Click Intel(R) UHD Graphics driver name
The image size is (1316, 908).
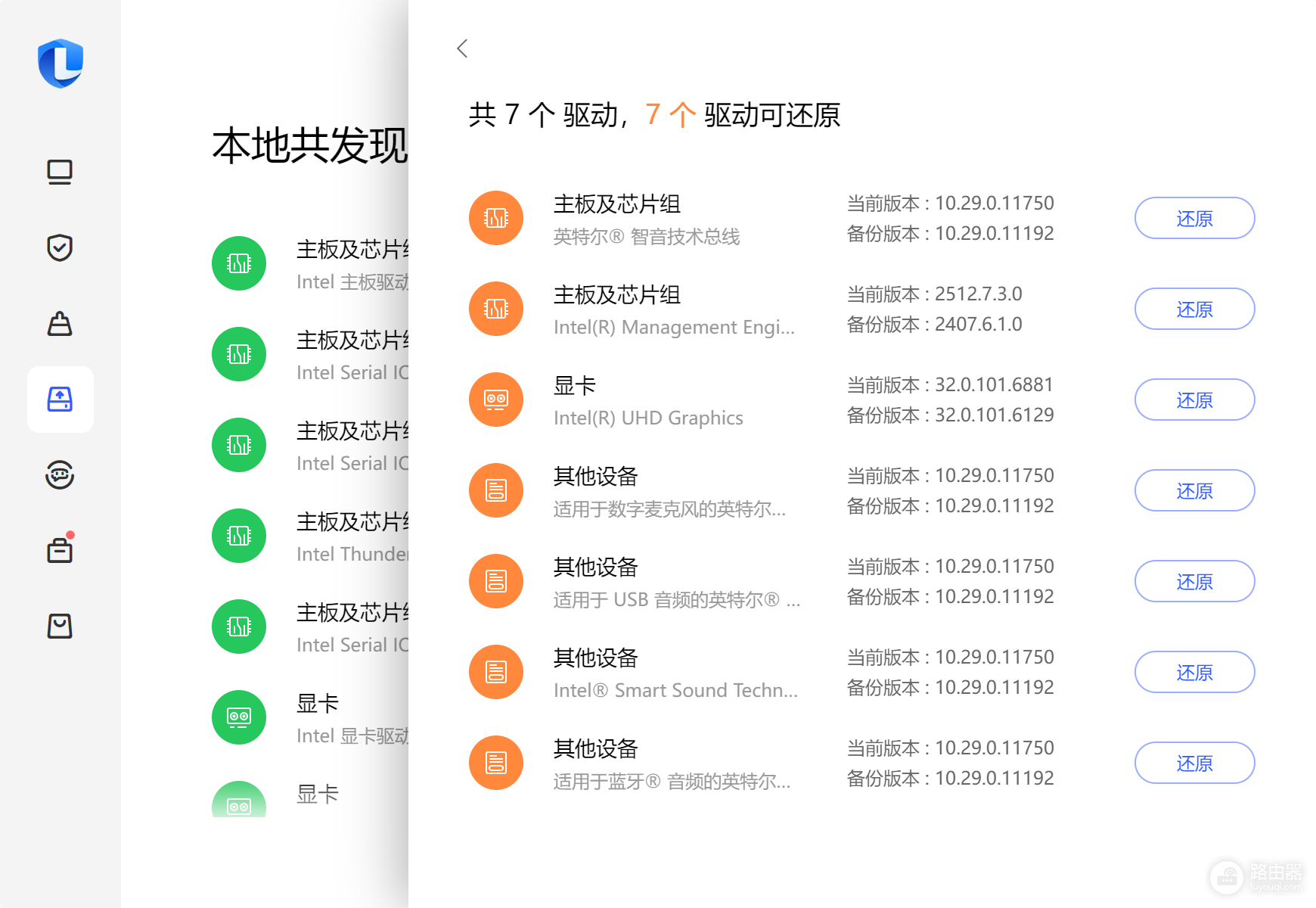[x=648, y=418]
